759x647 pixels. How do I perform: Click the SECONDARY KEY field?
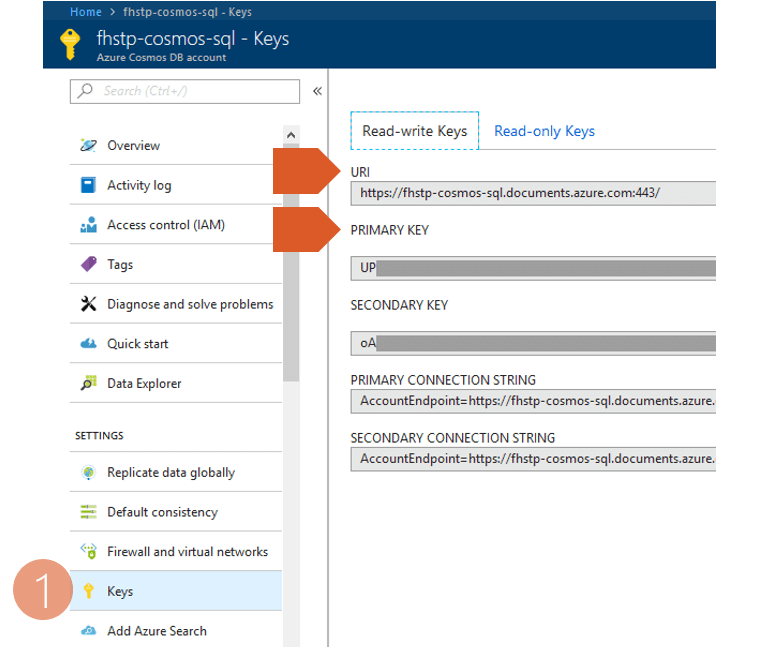point(533,344)
